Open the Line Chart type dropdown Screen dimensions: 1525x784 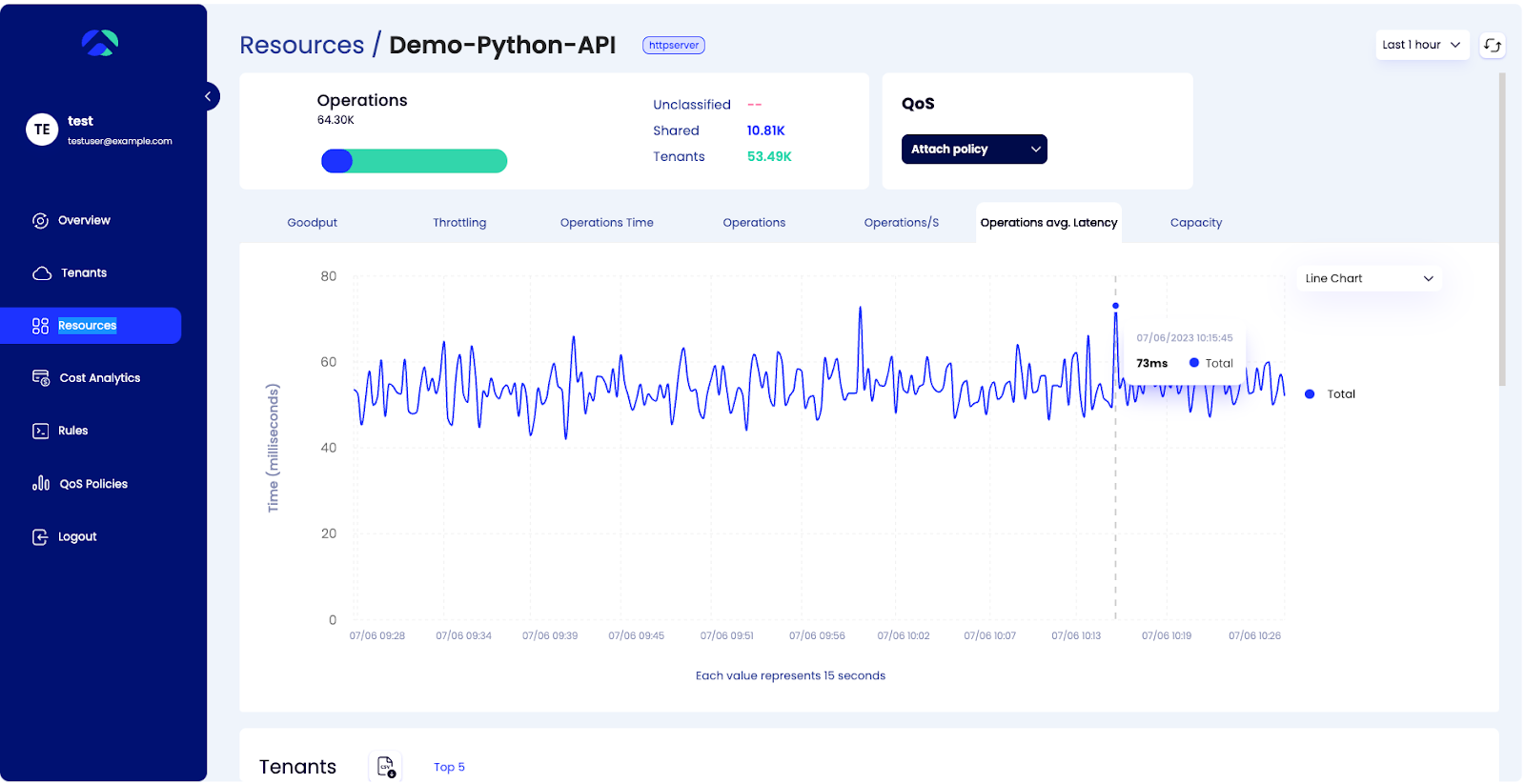click(x=1369, y=279)
